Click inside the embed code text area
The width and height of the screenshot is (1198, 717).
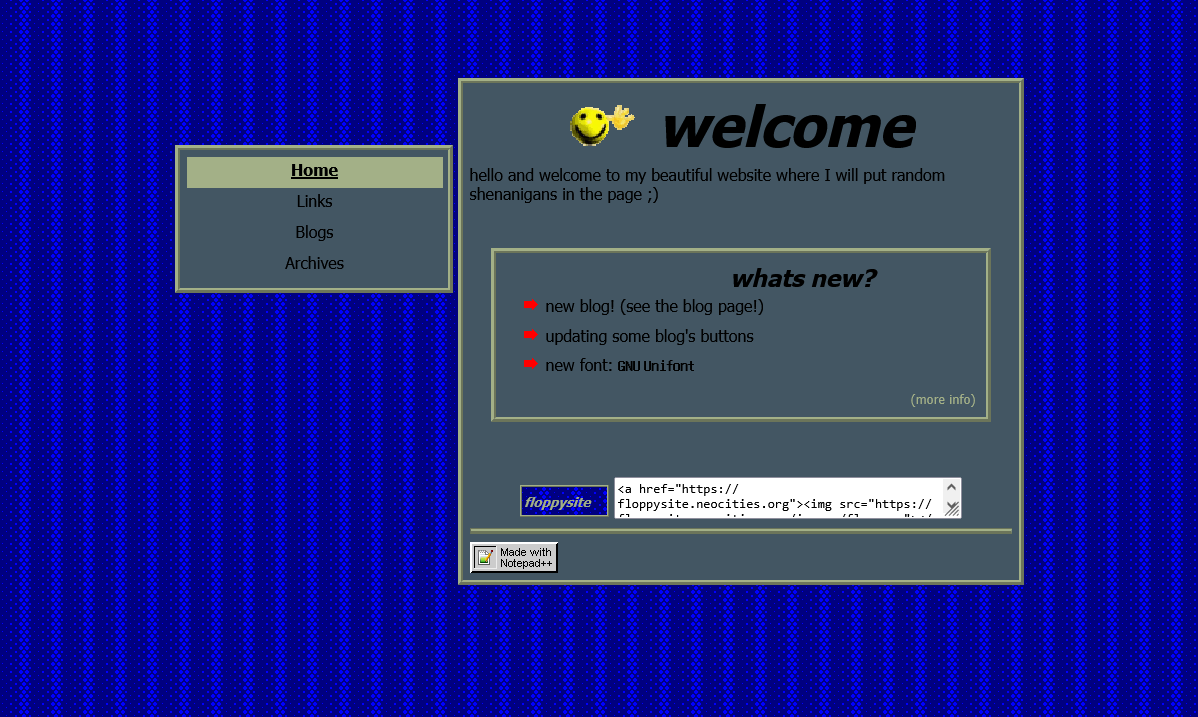click(778, 497)
